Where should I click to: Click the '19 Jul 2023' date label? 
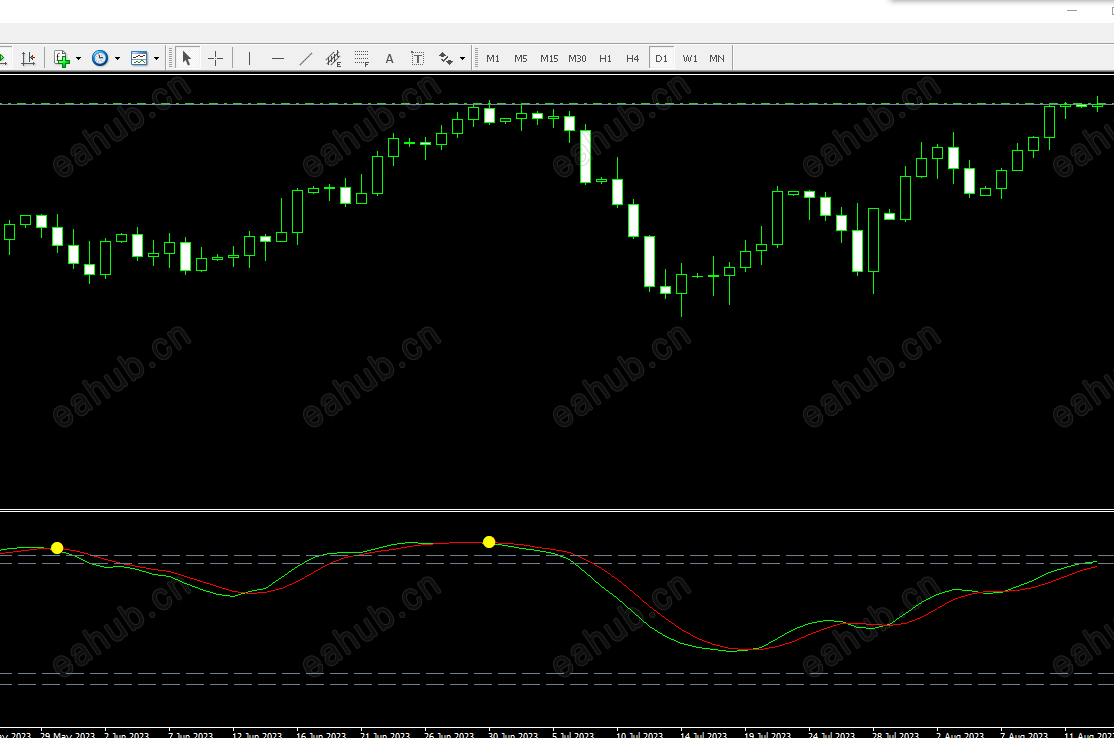tap(767, 734)
